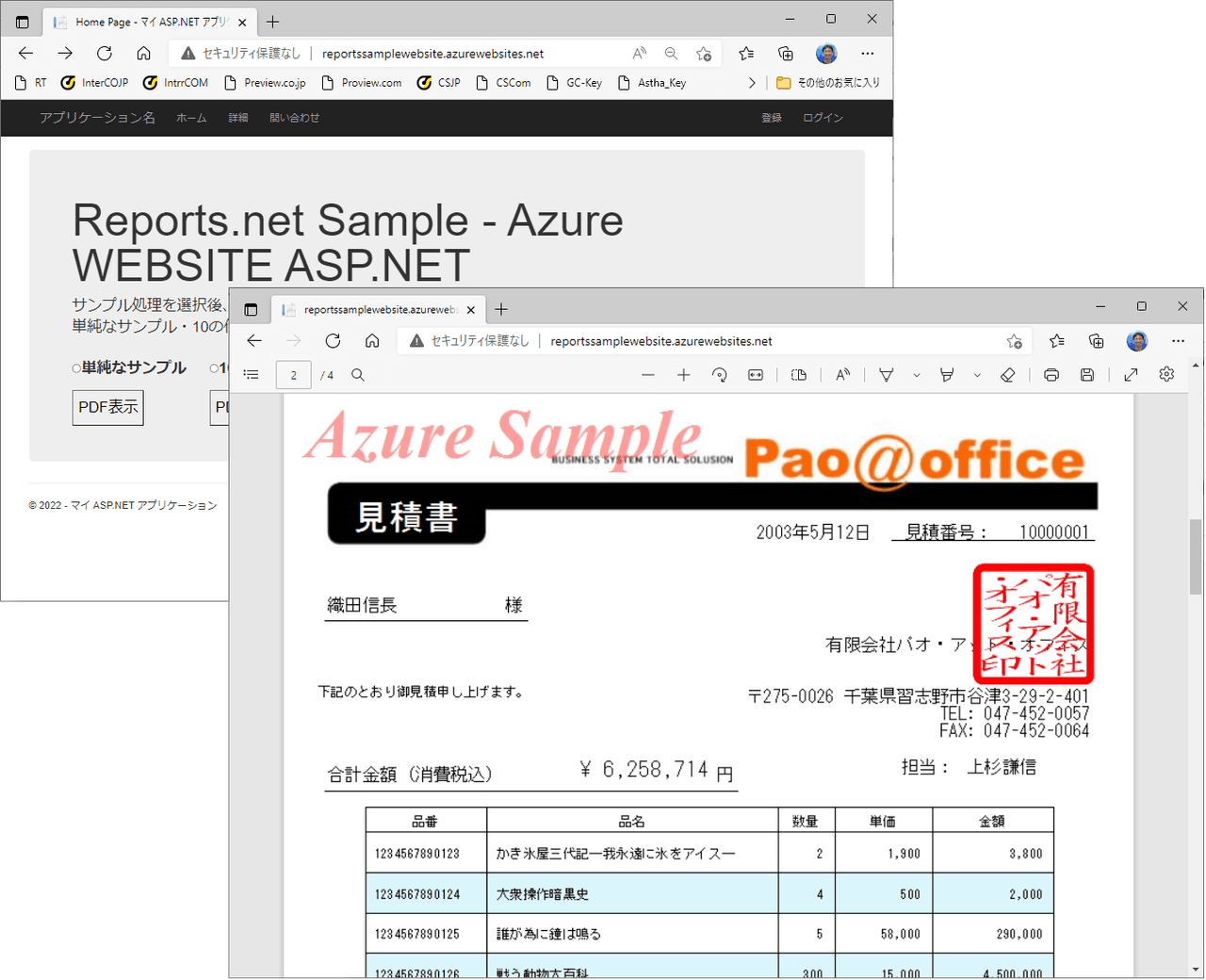1206x980 pixels.
Task: Open new tab in PDF window
Action: pos(501,309)
